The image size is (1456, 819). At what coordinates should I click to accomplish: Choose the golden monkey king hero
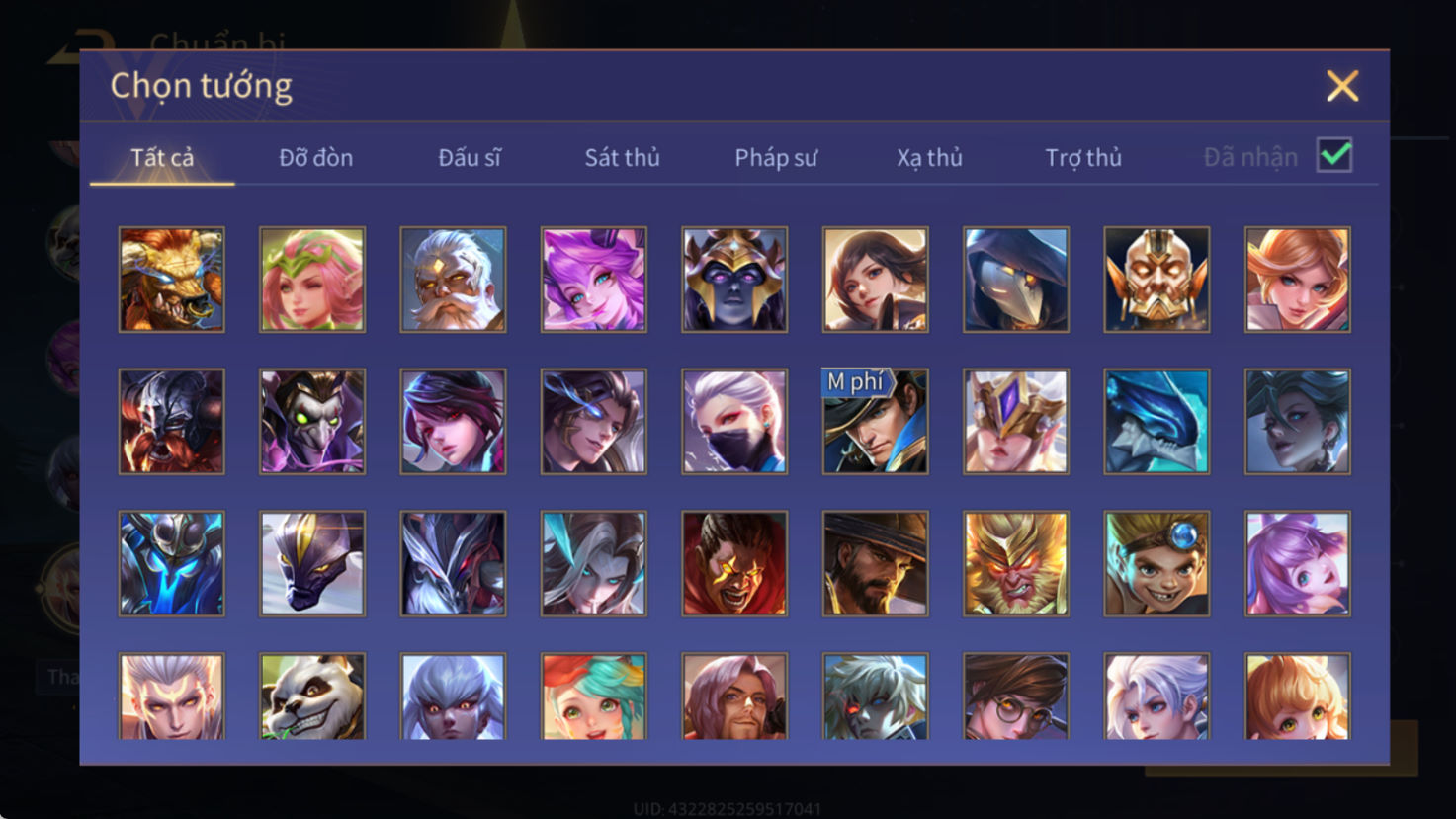coord(1016,564)
